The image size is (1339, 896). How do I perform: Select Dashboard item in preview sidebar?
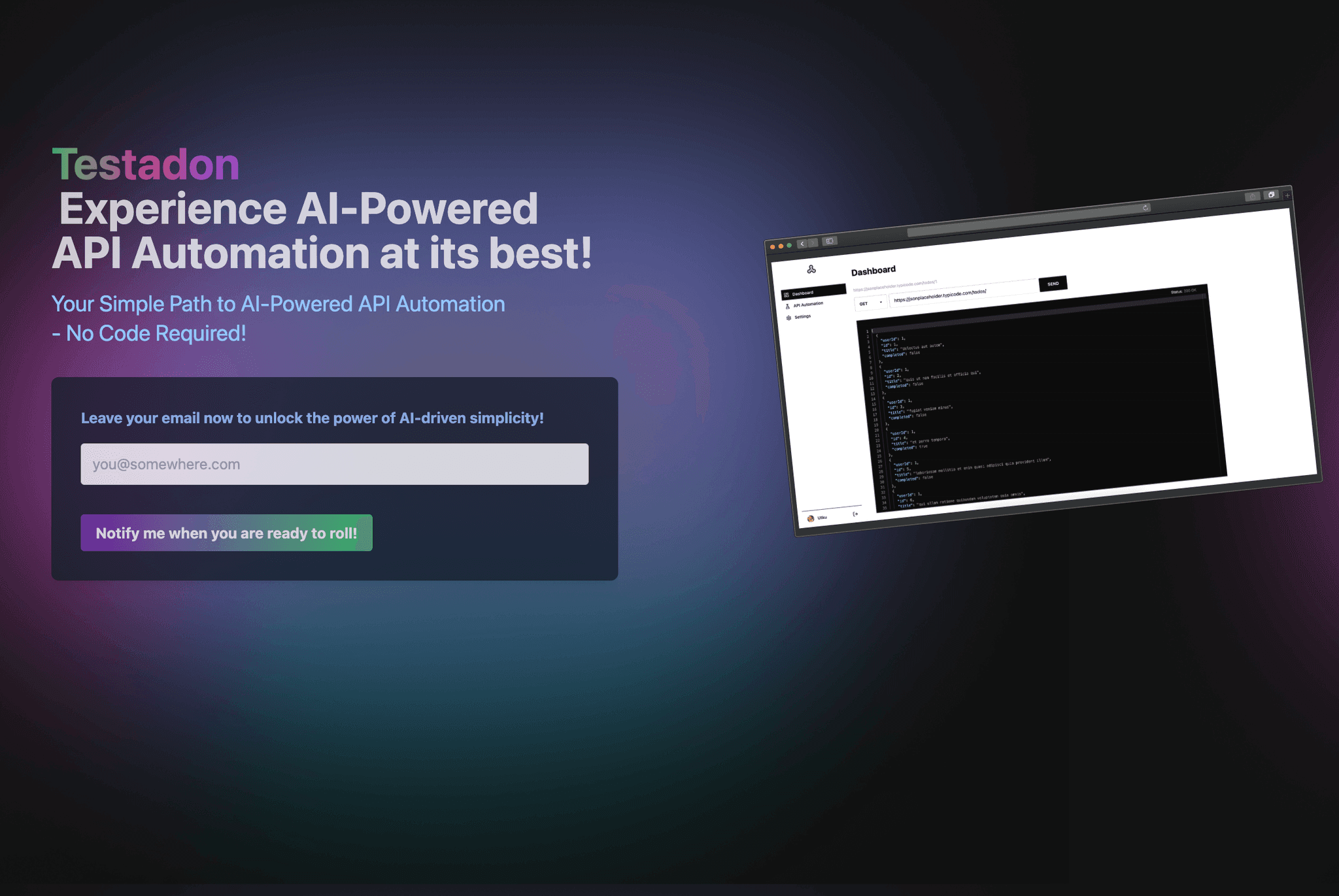(813, 292)
